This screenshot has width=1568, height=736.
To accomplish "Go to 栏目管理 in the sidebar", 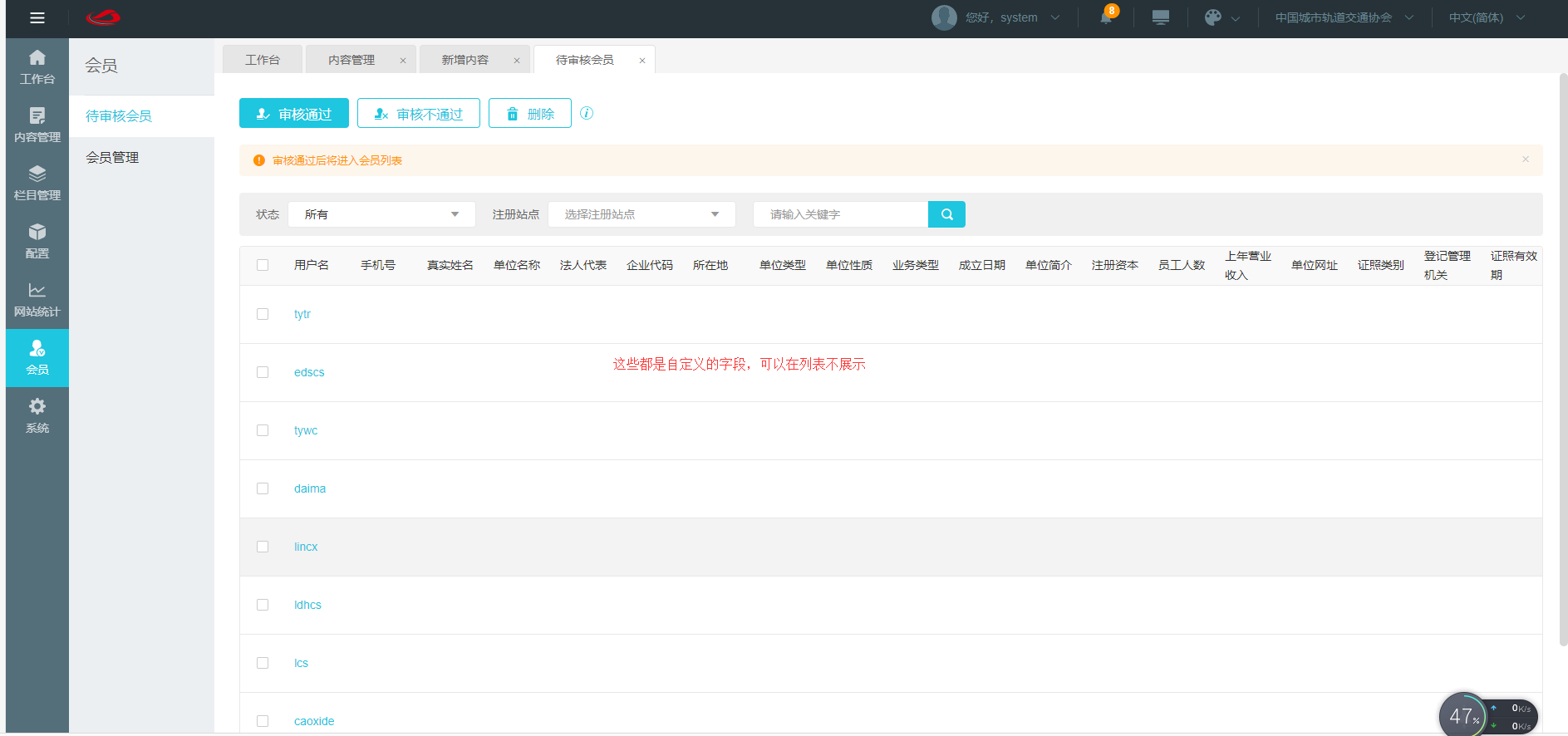I will [37, 183].
